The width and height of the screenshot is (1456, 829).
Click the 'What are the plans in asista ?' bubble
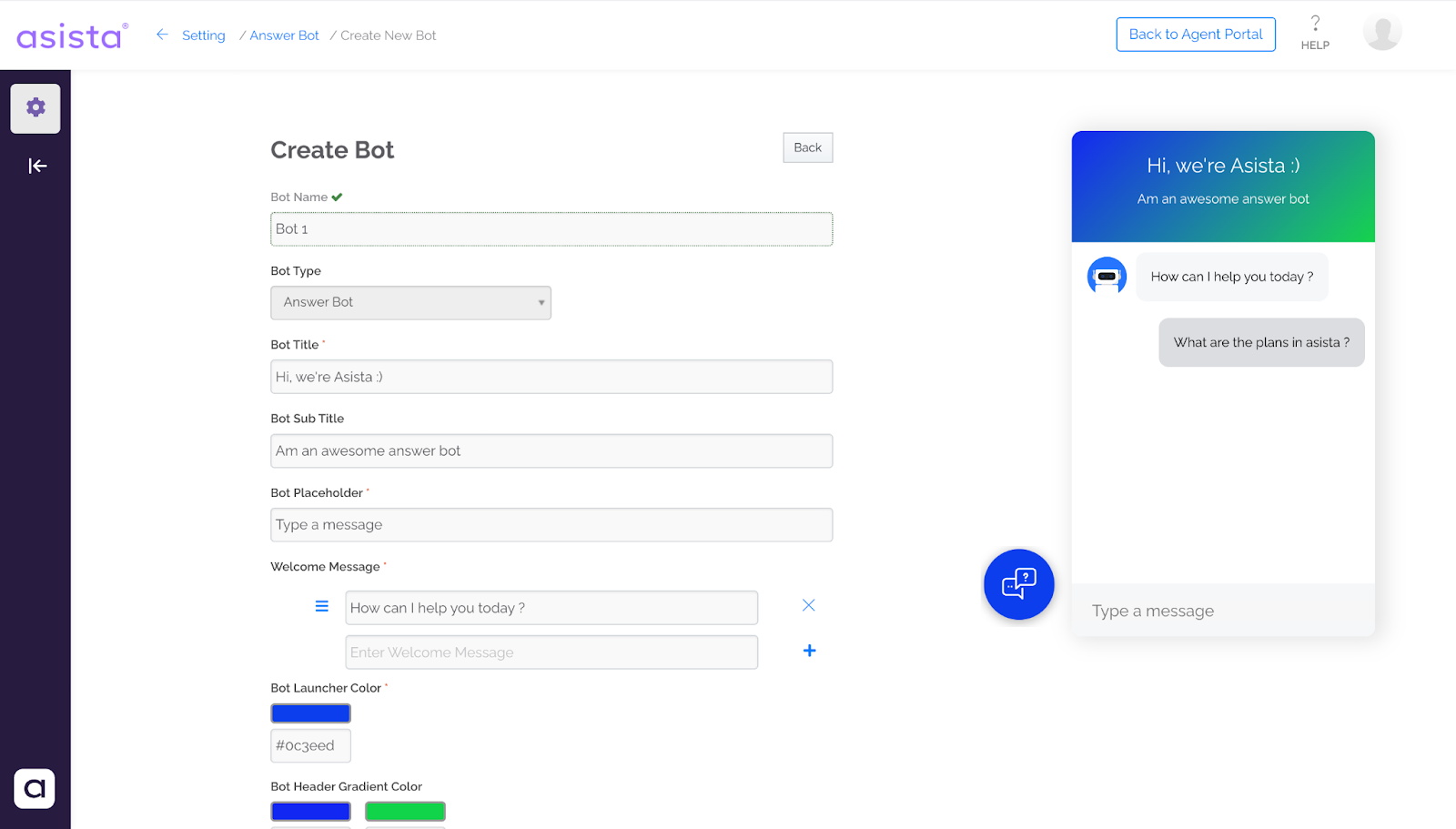click(1261, 342)
